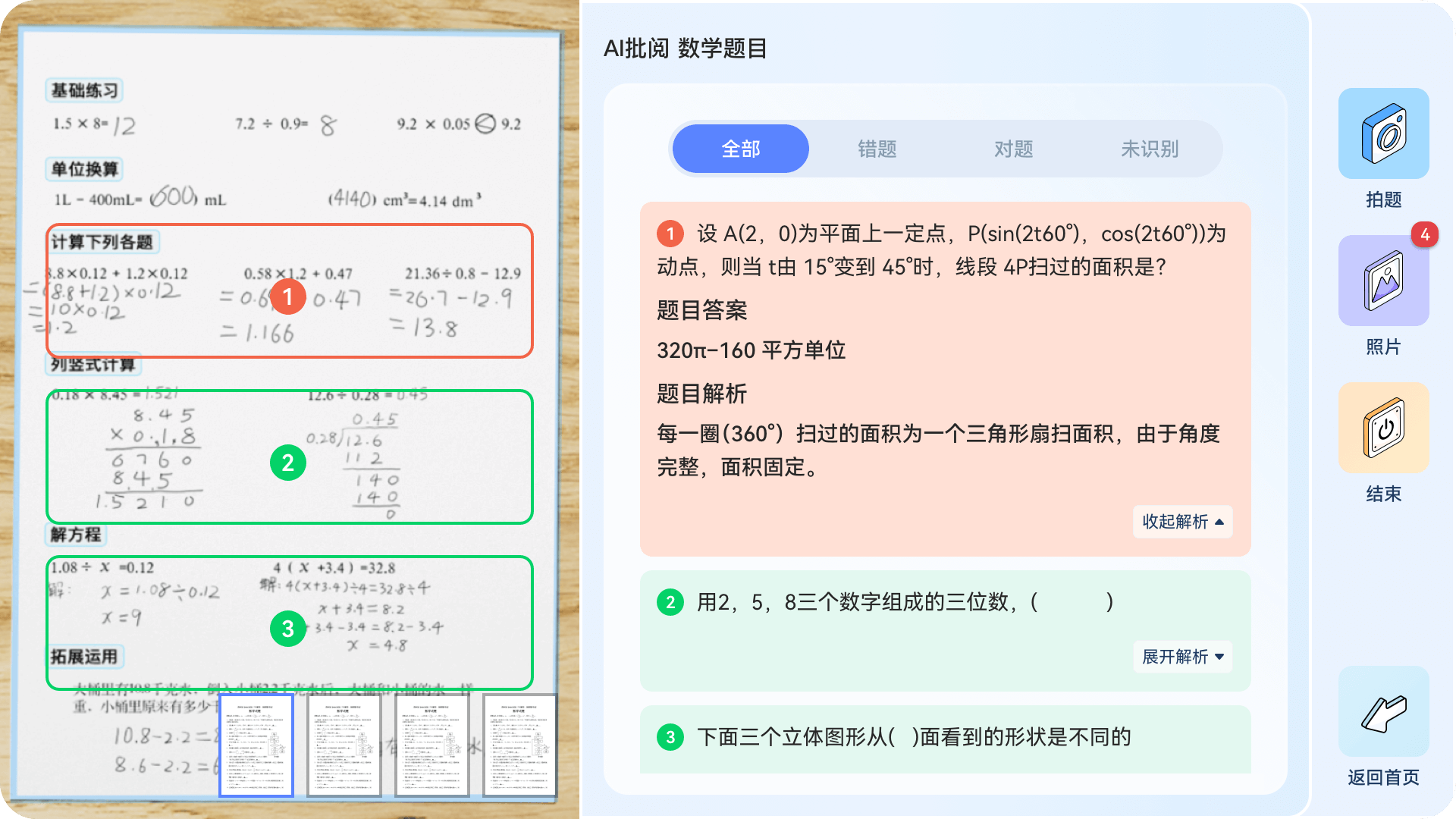Open question 3 card about 立体图形

913,737
